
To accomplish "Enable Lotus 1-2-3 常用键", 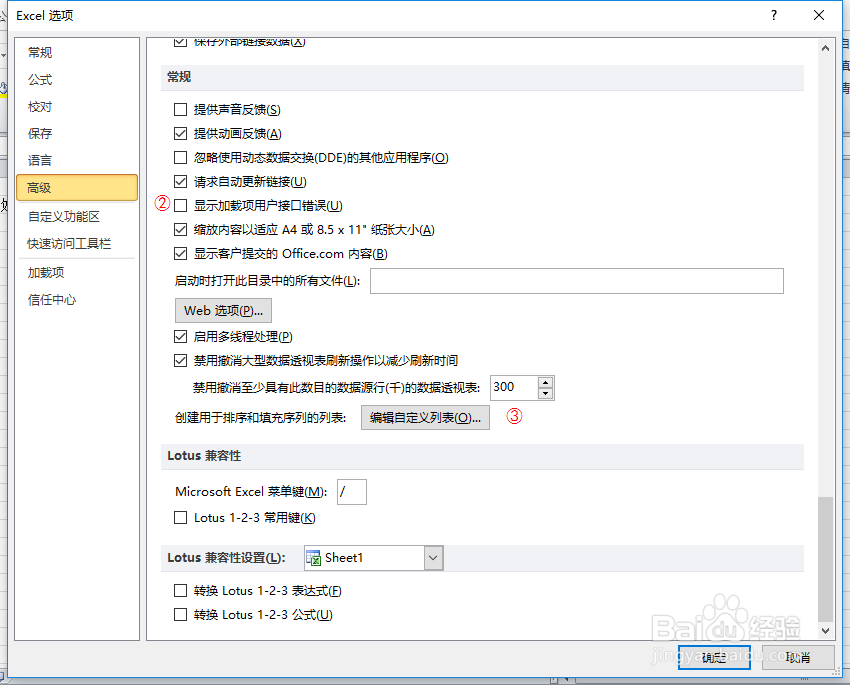I will (180, 517).
